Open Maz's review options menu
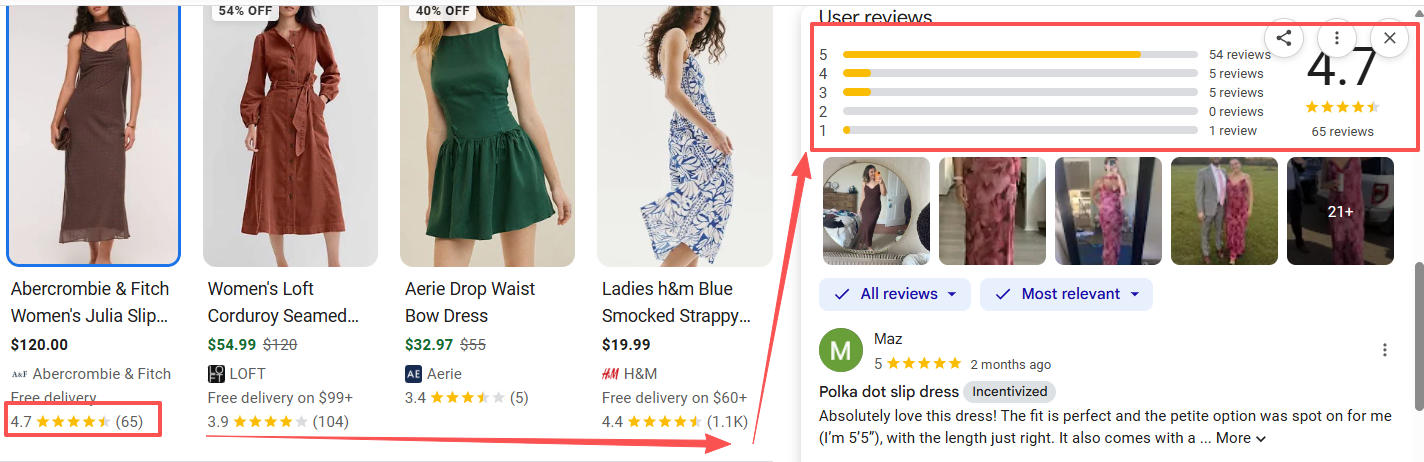The height and width of the screenshot is (462, 1424). (x=1385, y=350)
